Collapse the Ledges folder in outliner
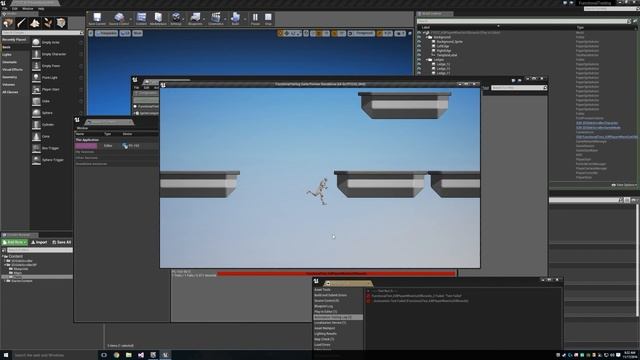This screenshot has width=640, height=360. click(x=426, y=60)
